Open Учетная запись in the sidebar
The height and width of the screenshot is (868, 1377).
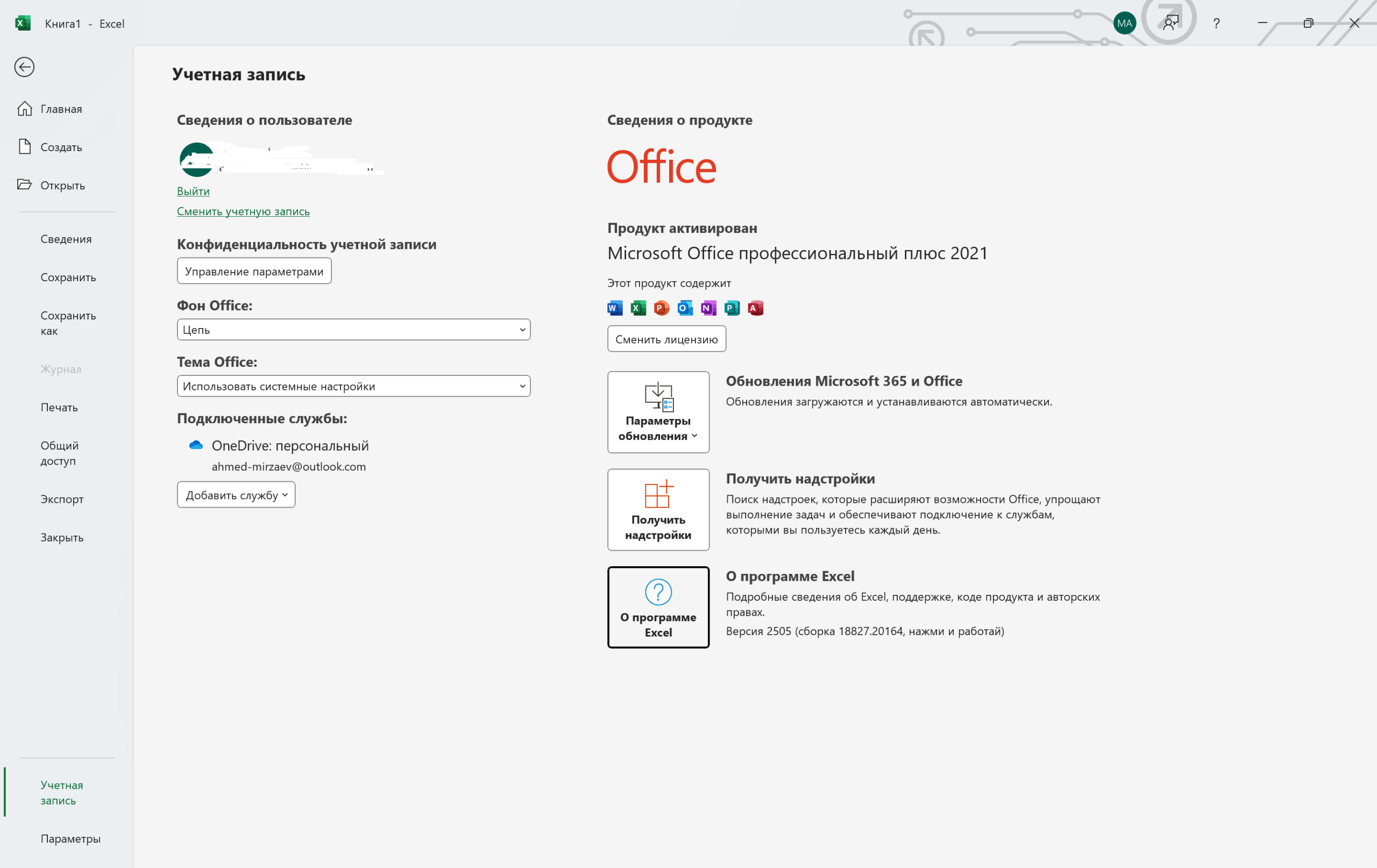click(62, 793)
